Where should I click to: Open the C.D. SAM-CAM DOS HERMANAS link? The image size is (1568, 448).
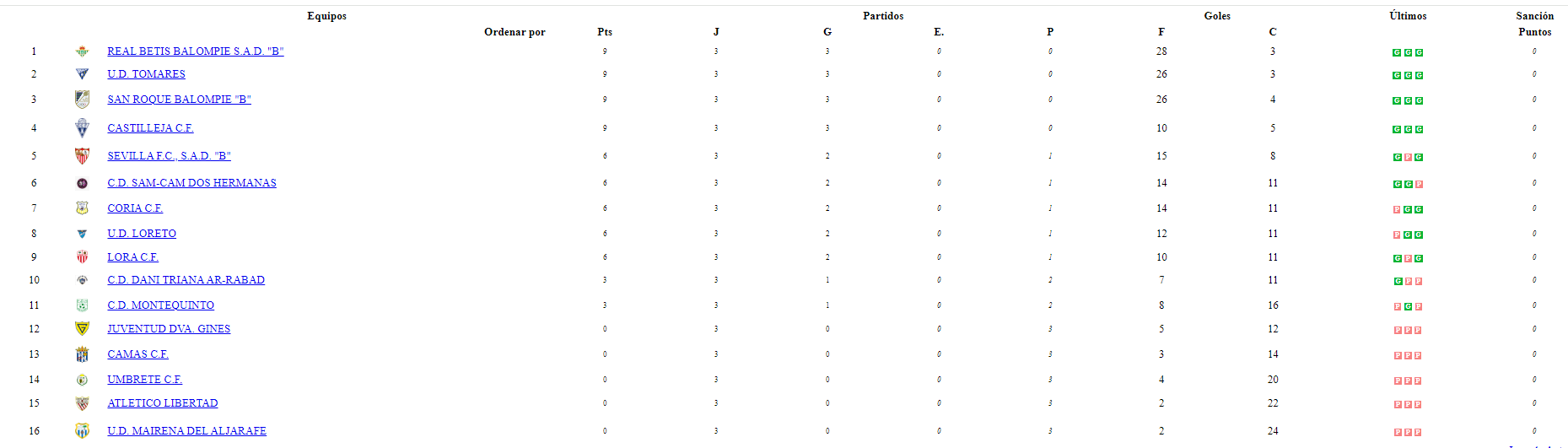coord(191,183)
